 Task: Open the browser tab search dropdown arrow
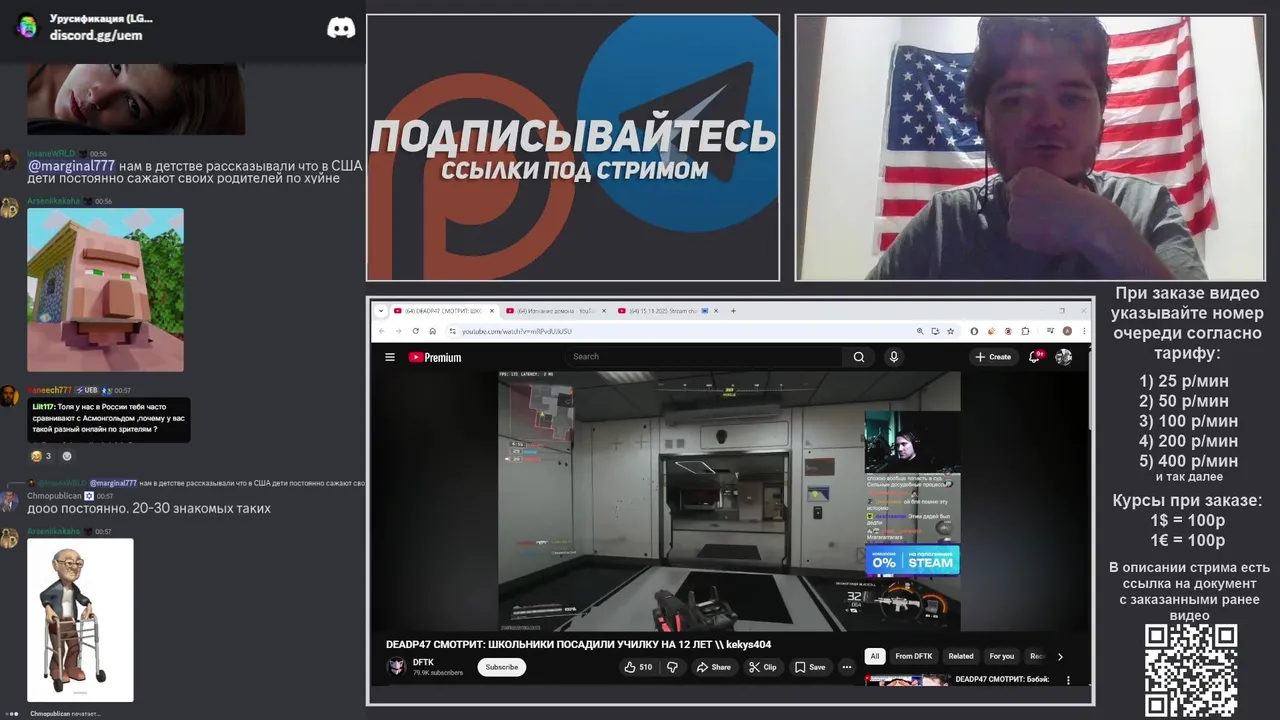pyautogui.click(x=379, y=311)
